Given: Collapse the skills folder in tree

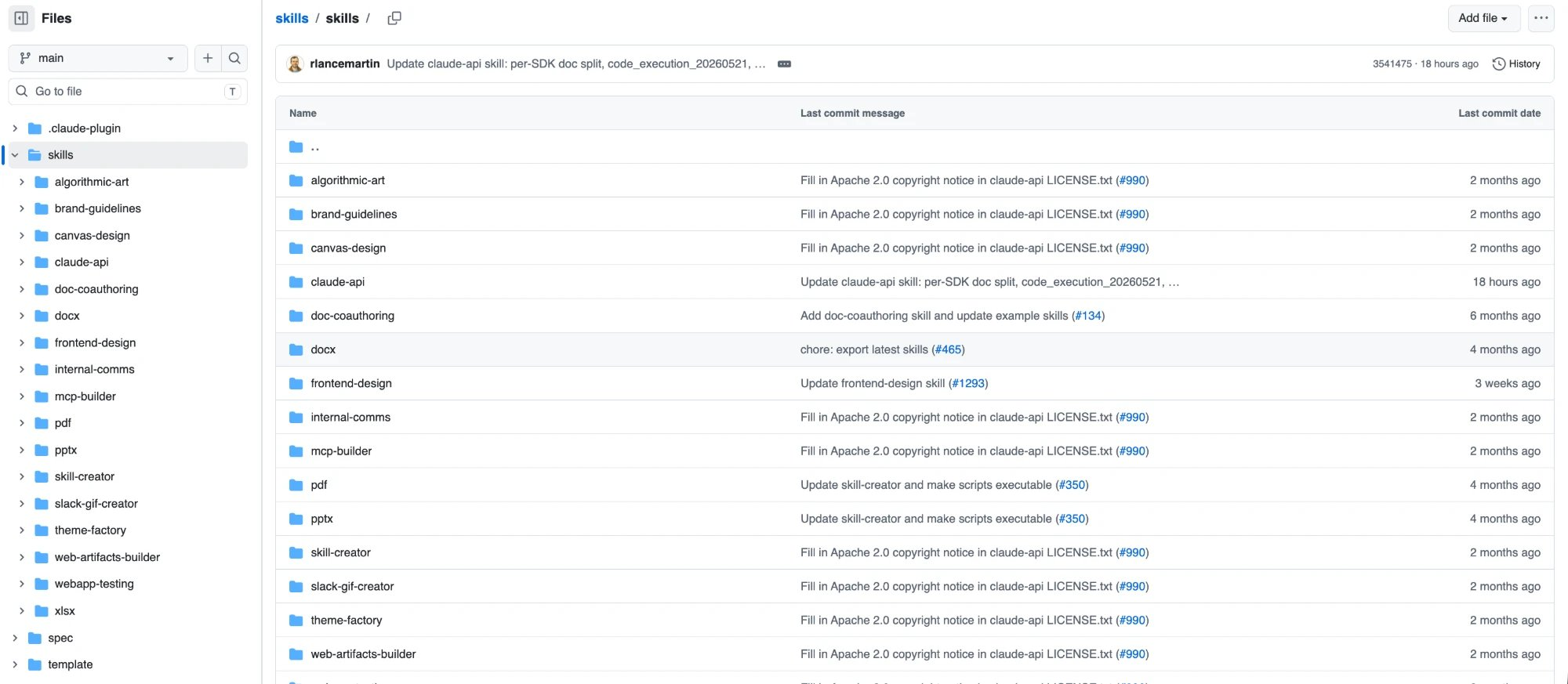Looking at the screenshot, I should [x=15, y=155].
